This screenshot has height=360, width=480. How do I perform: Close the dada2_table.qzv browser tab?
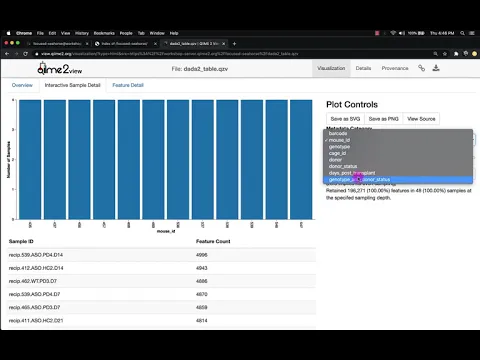224,44
